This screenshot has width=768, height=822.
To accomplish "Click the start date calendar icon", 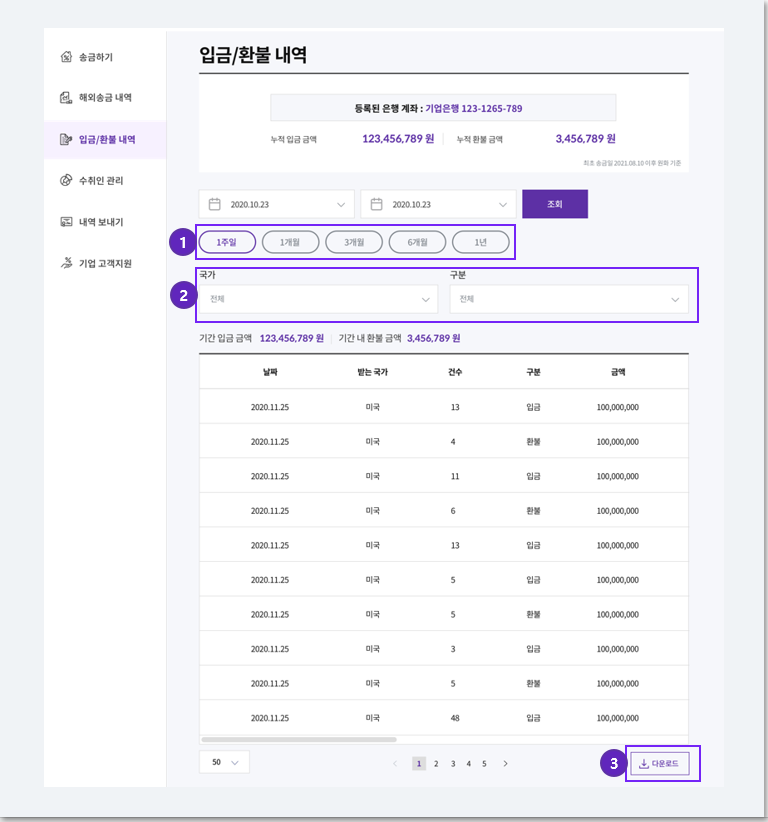I will tap(215, 204).
